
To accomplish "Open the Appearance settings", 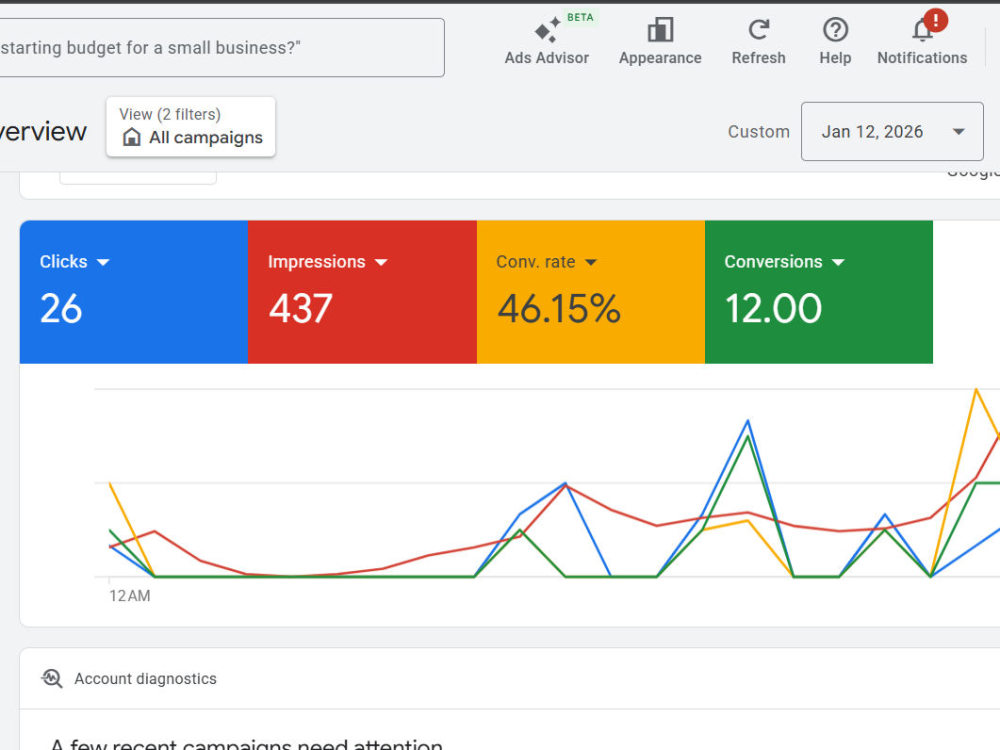I will pyautogui.click(x=660, y=42).
